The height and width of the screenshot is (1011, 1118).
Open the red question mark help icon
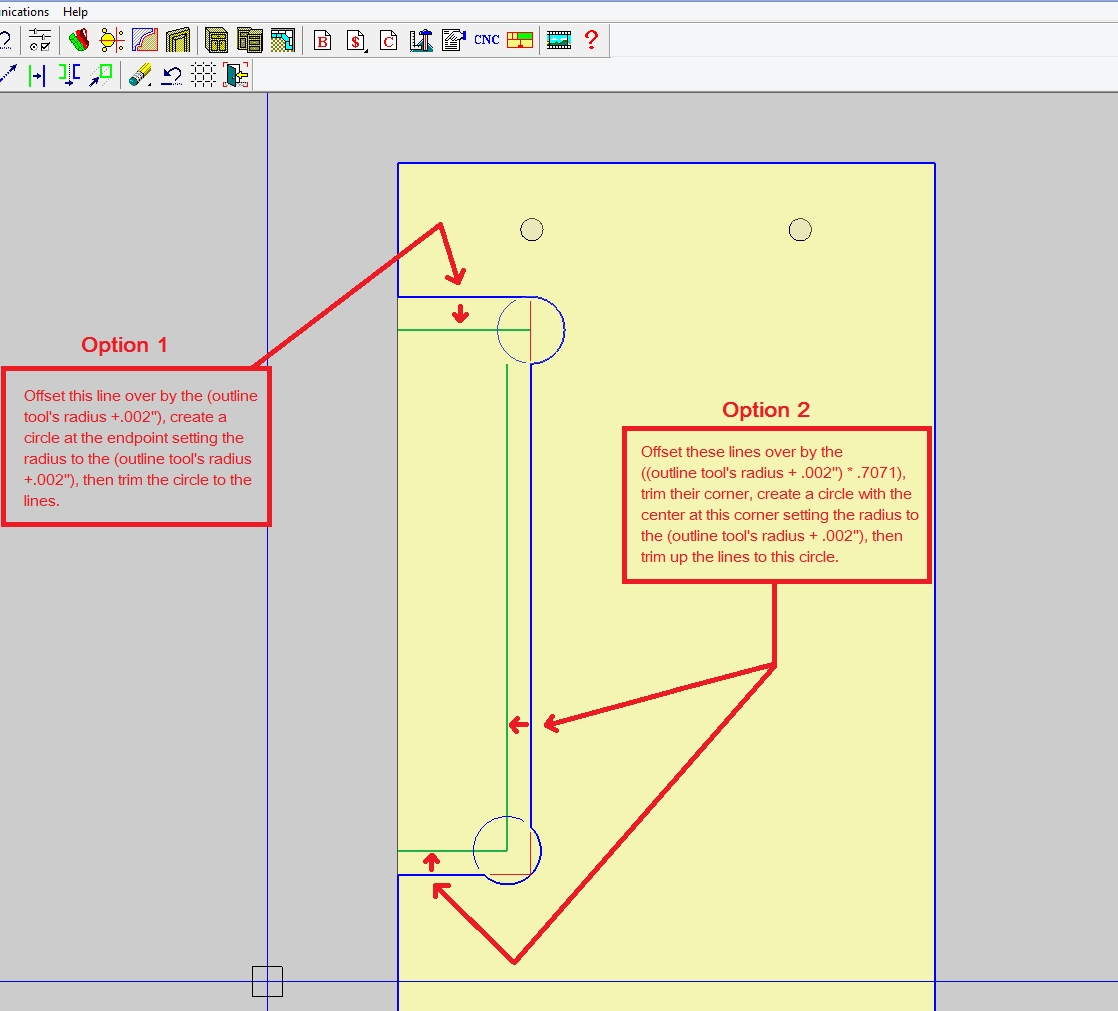[x=591, y=40]
